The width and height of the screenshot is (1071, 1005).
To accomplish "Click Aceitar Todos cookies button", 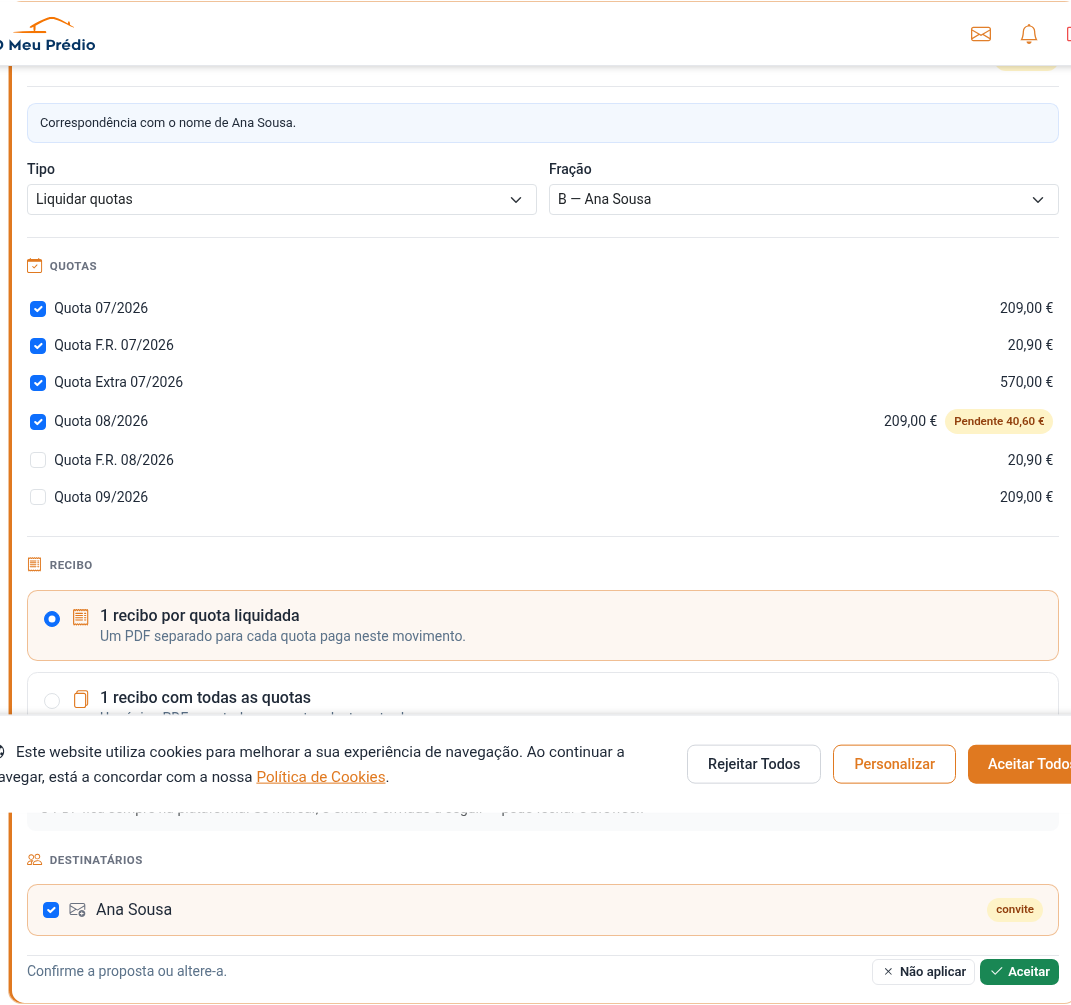I will (1020, 764).
